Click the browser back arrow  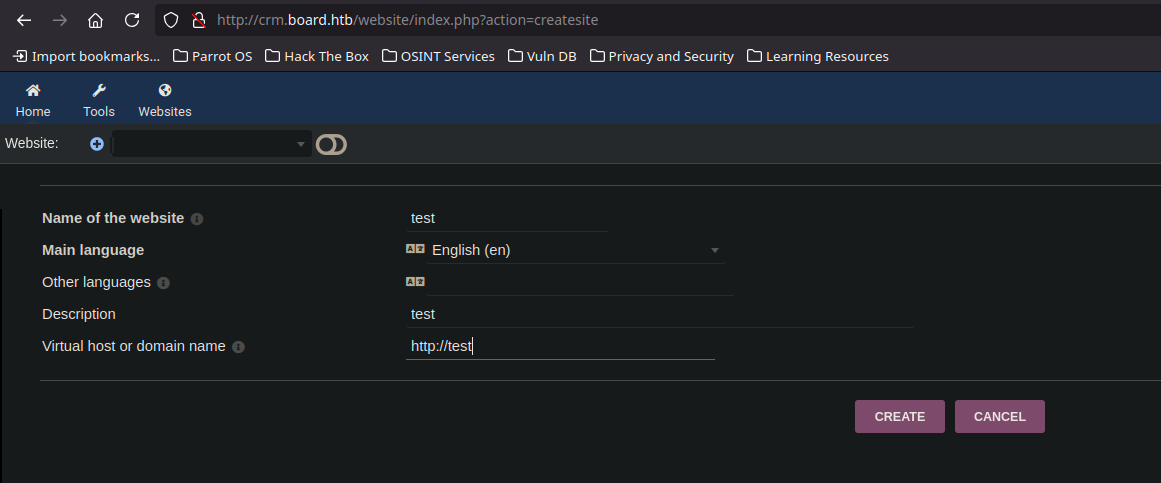tap(24, 20)
